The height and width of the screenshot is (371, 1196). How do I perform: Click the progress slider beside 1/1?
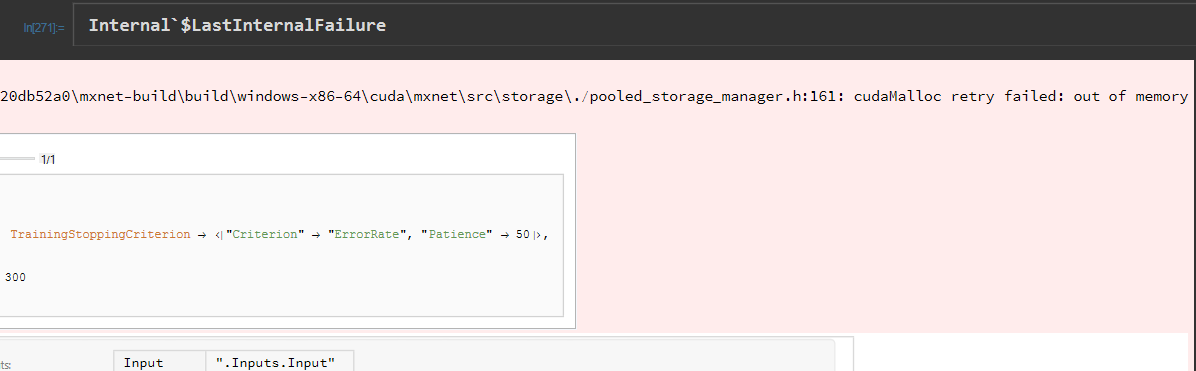pos(17,159)
